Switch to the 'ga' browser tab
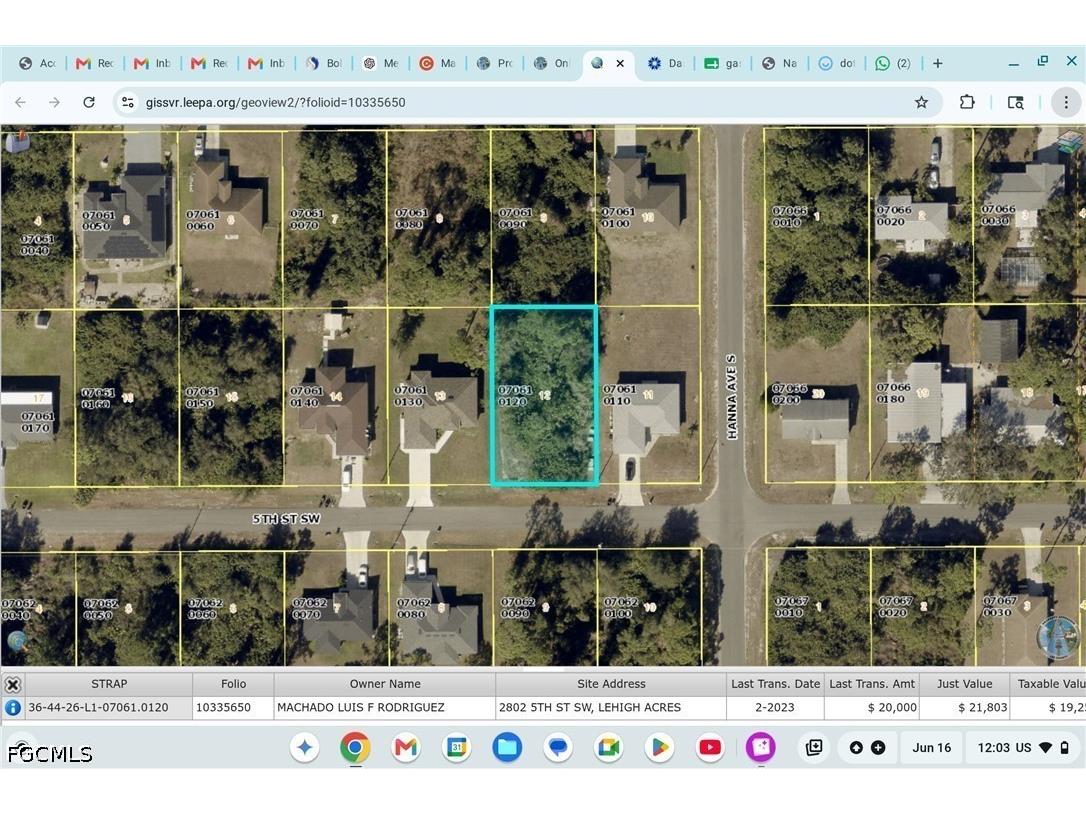This screenshot has width=1086, height=814. tap(722, 63)
